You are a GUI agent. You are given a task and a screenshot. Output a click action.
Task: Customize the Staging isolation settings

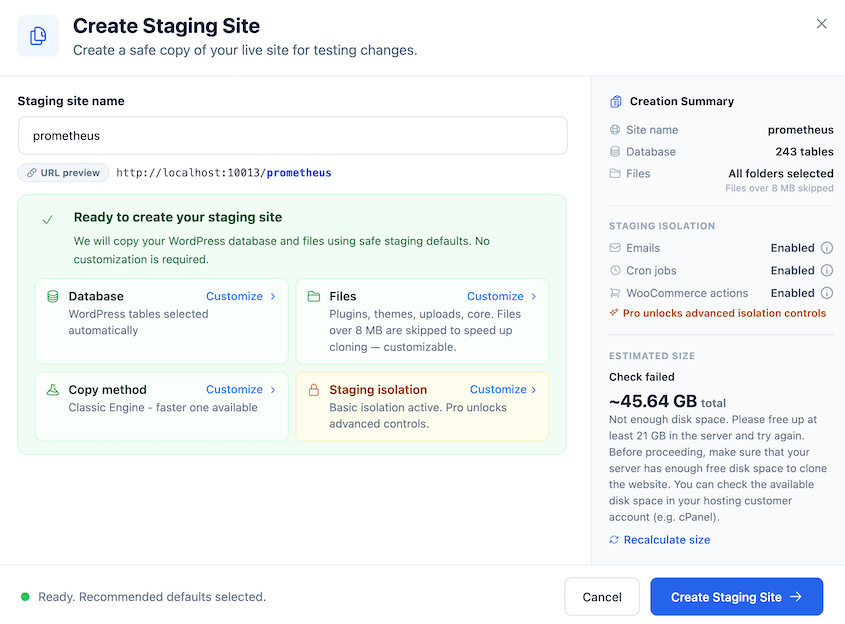coord(498,390)
